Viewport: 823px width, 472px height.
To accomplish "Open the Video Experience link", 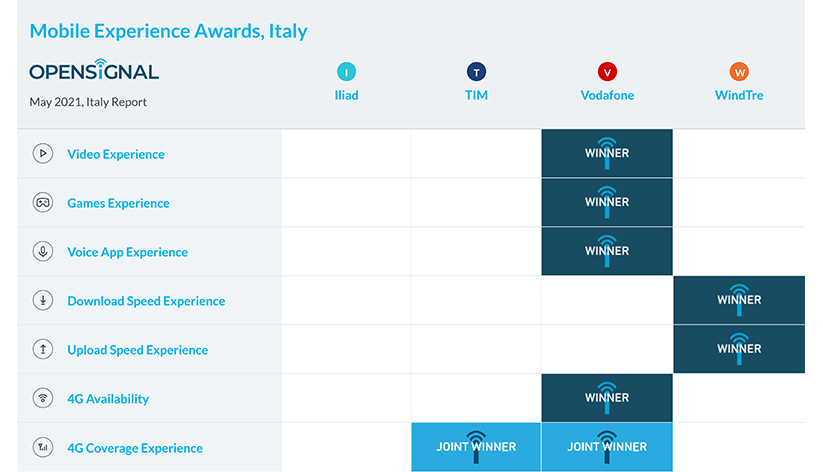I will (x=116, y=154).
